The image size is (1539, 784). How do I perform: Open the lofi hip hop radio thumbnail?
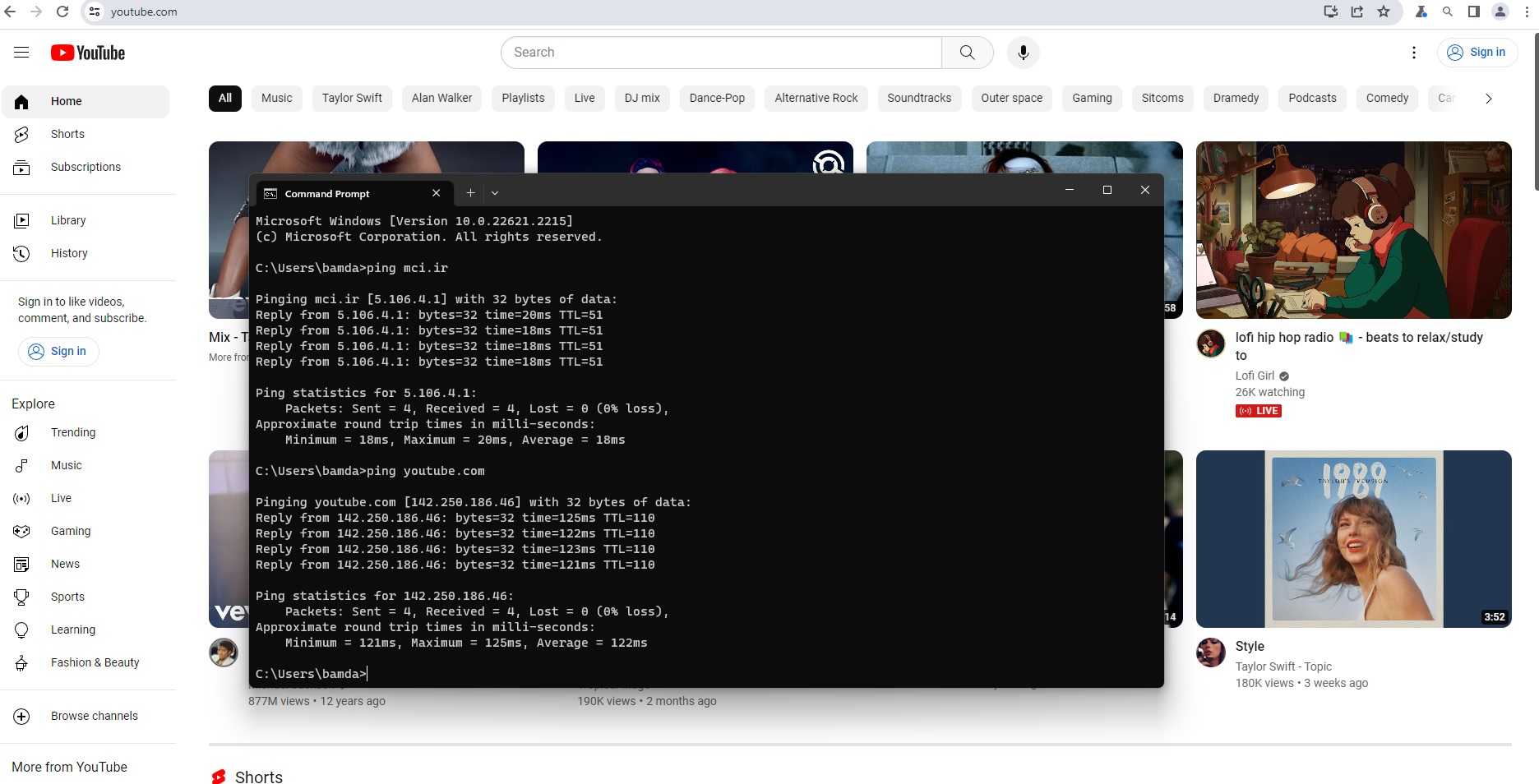click(1354, 230)
